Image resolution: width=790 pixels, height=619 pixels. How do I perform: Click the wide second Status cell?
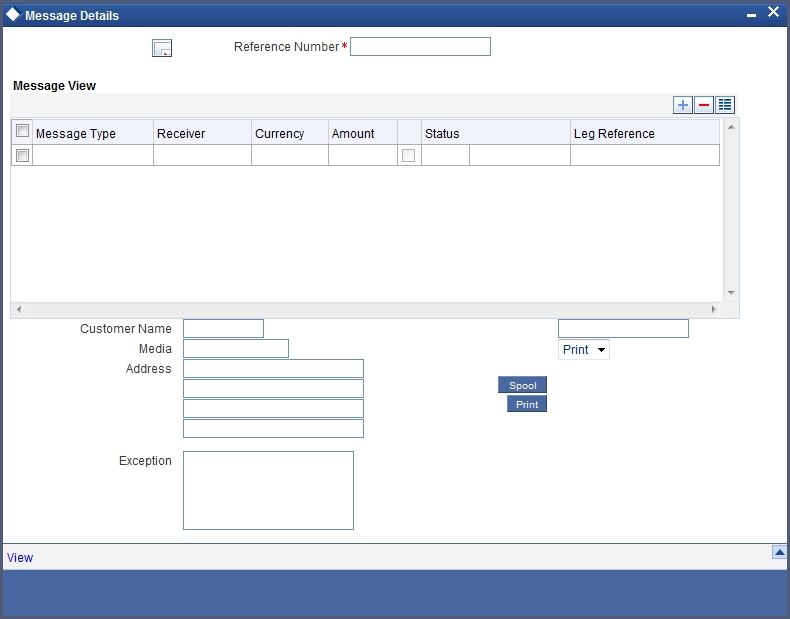pos(520,155)
